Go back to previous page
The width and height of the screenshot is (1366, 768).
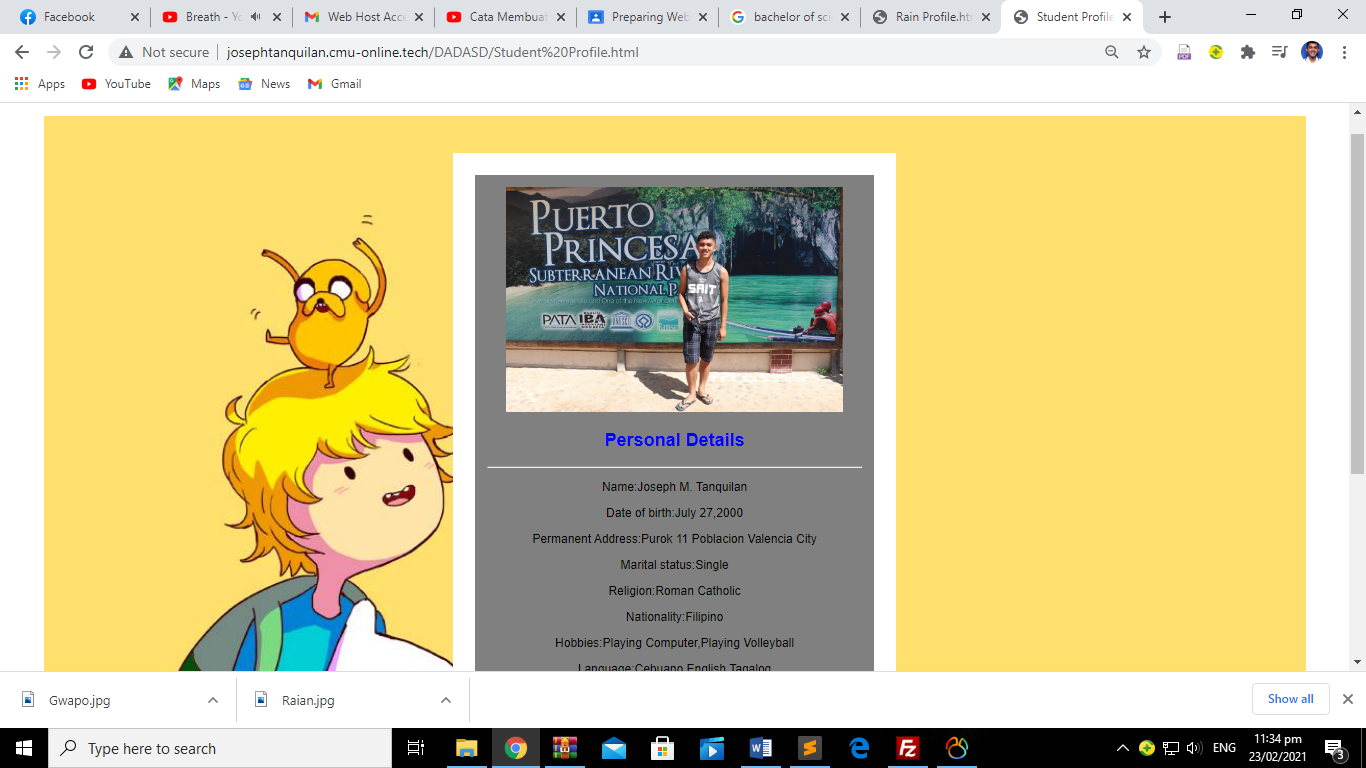[22, 52]
